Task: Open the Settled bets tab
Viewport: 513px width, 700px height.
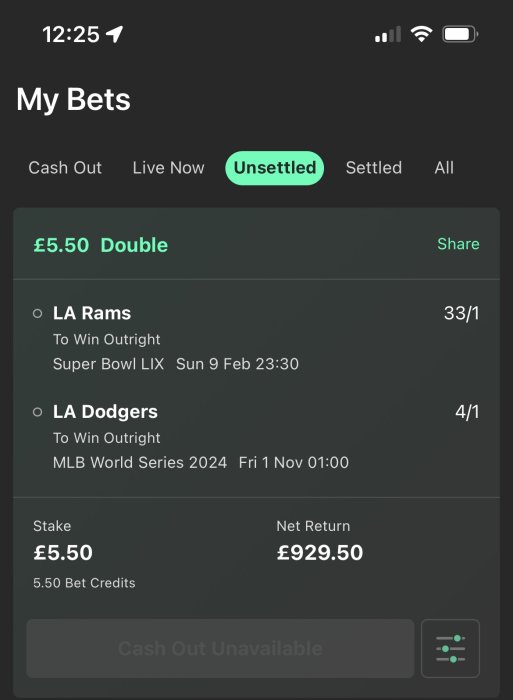Action: [374, 168]
